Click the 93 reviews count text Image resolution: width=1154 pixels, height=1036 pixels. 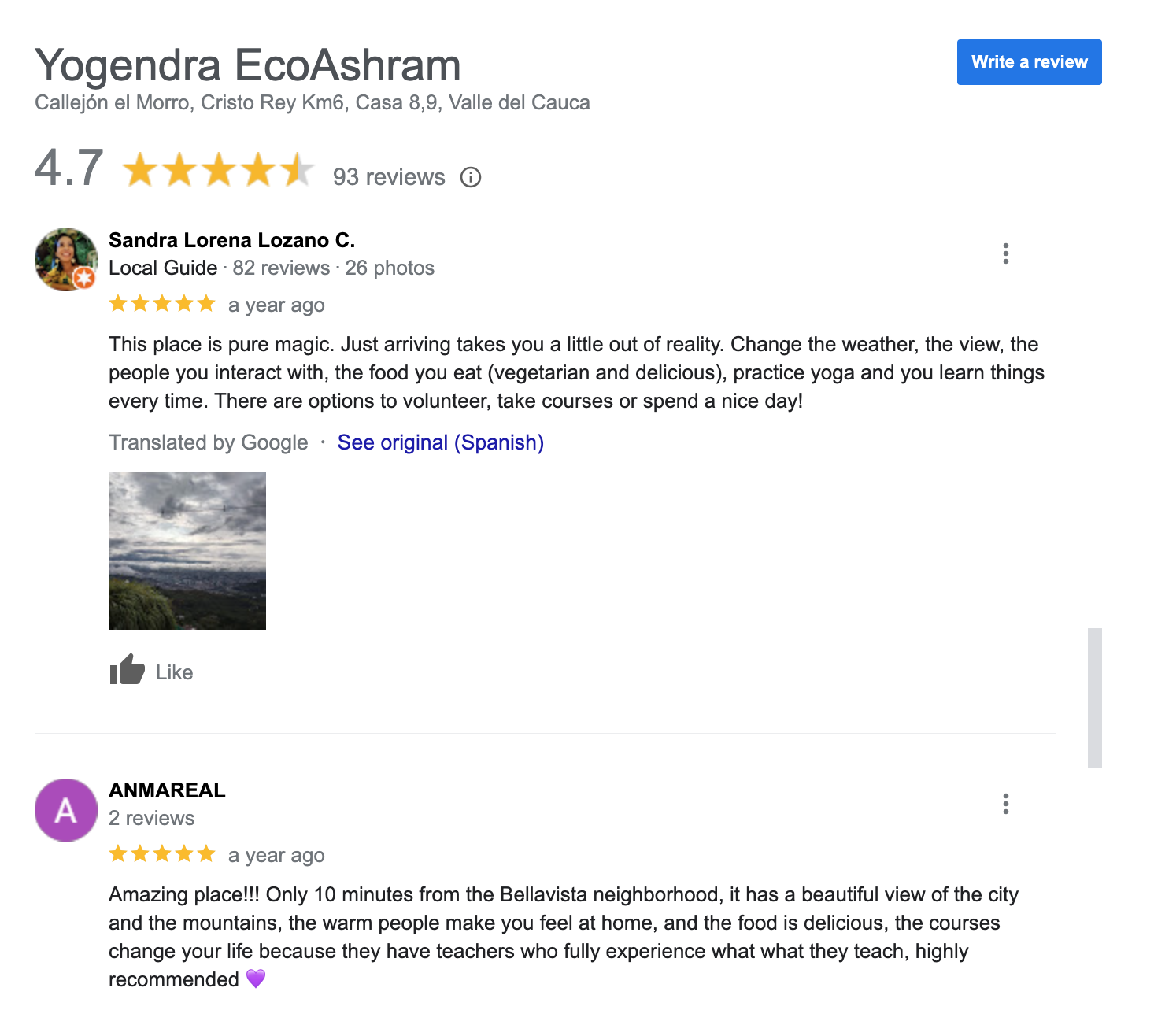pyautogui.click(x=389, y=177)
